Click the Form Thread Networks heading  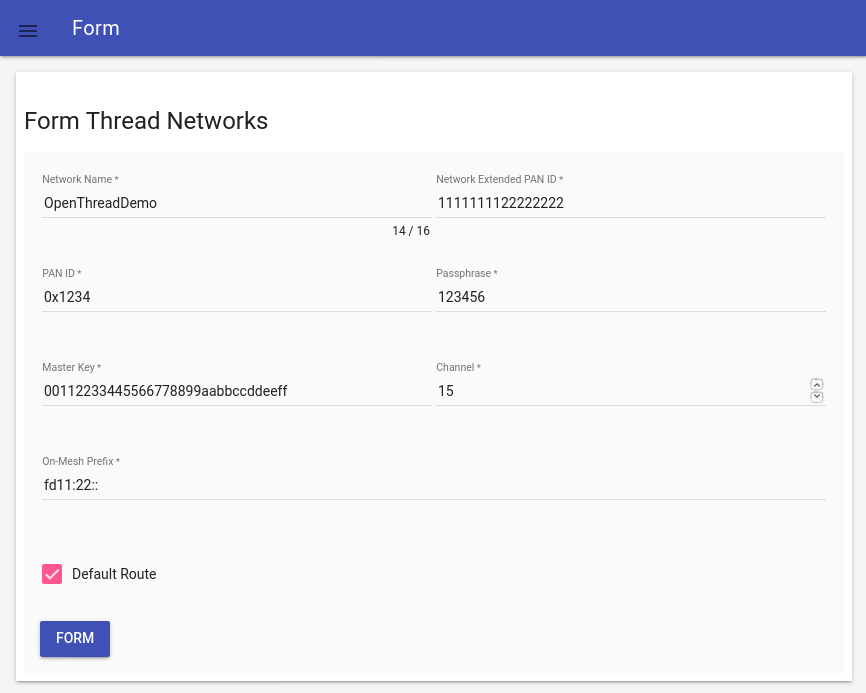pyautogui.click(x=146, y=121)
